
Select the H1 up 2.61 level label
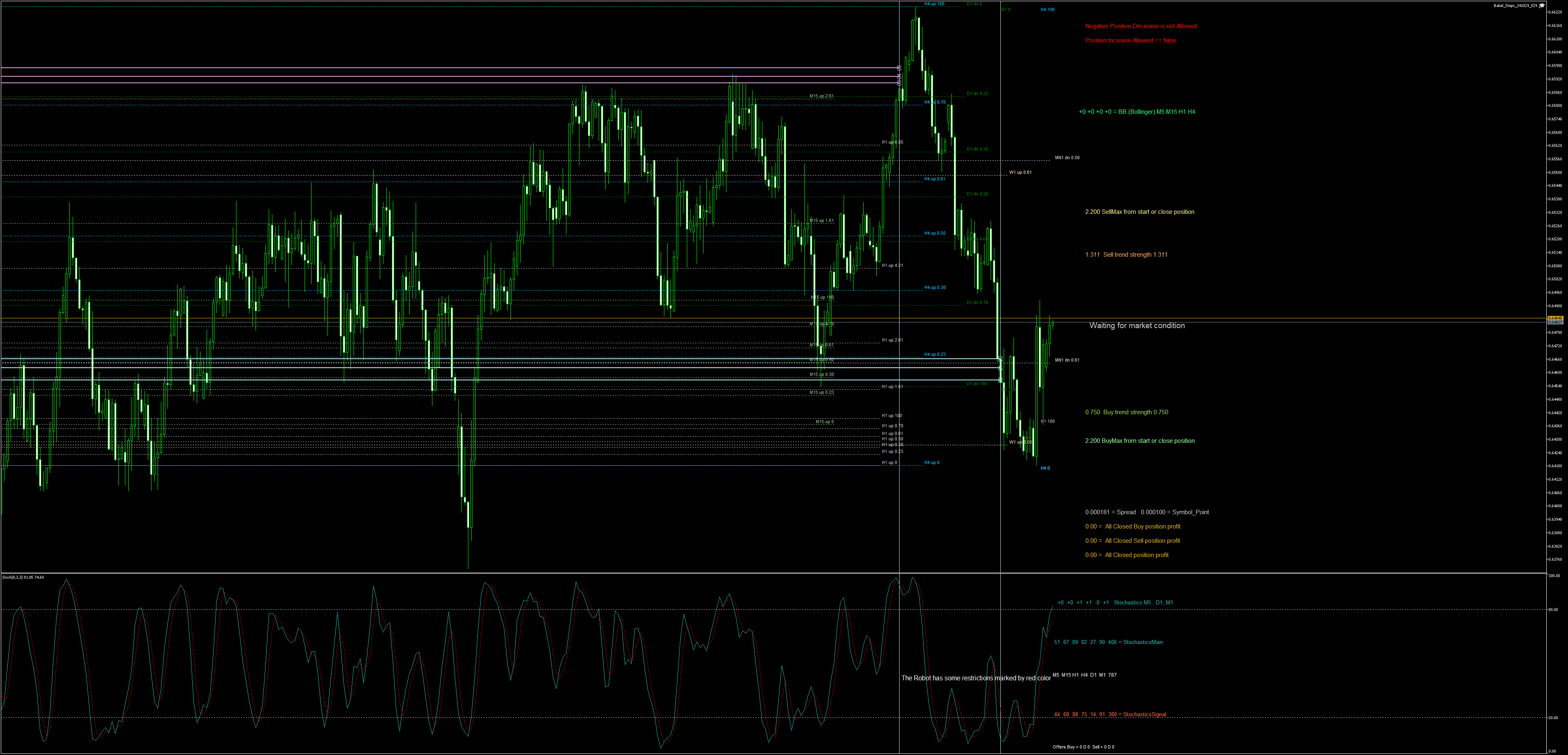[x=892, y=340]
